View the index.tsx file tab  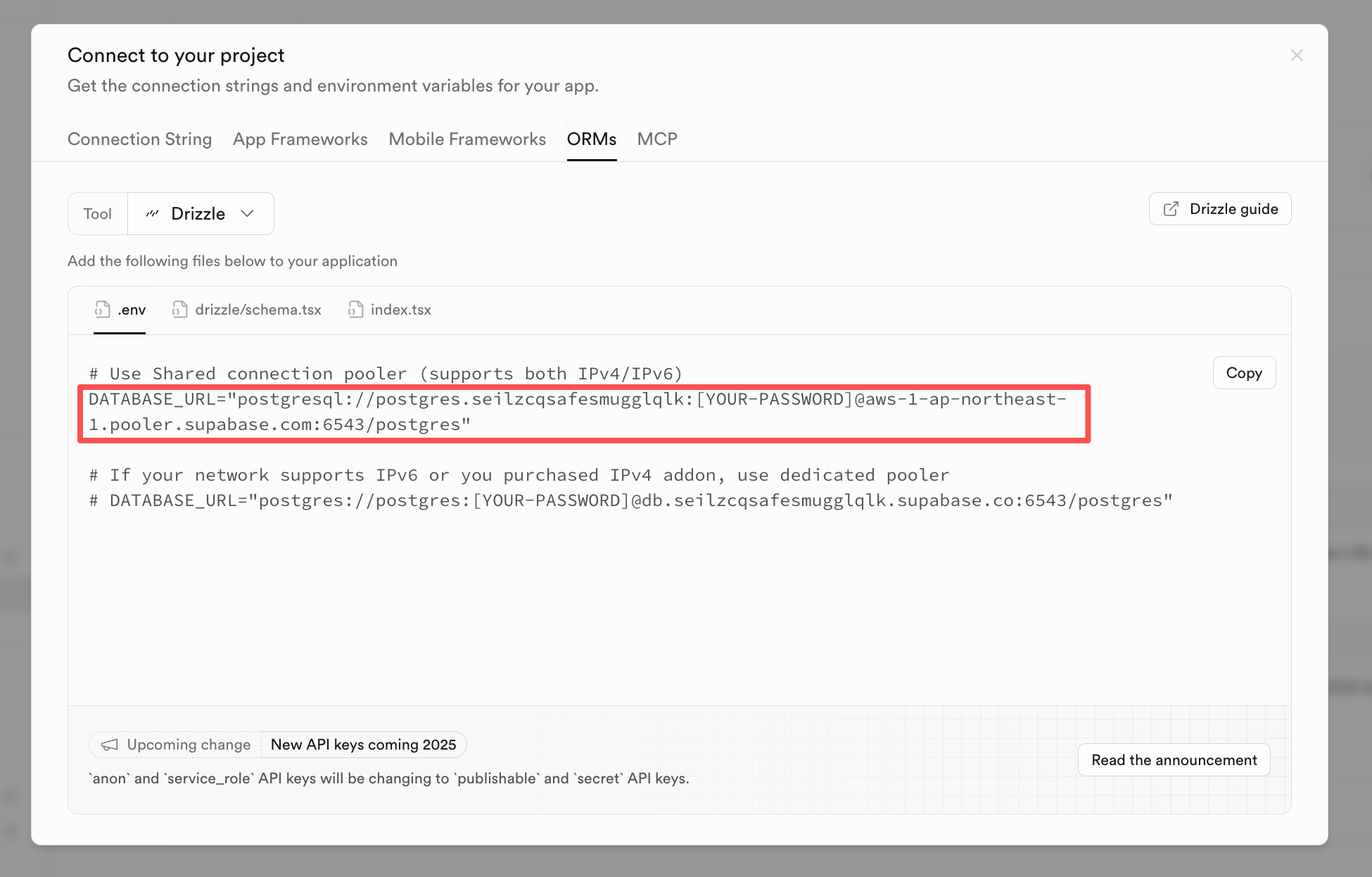pyautogui.click(x=400, y=310)
